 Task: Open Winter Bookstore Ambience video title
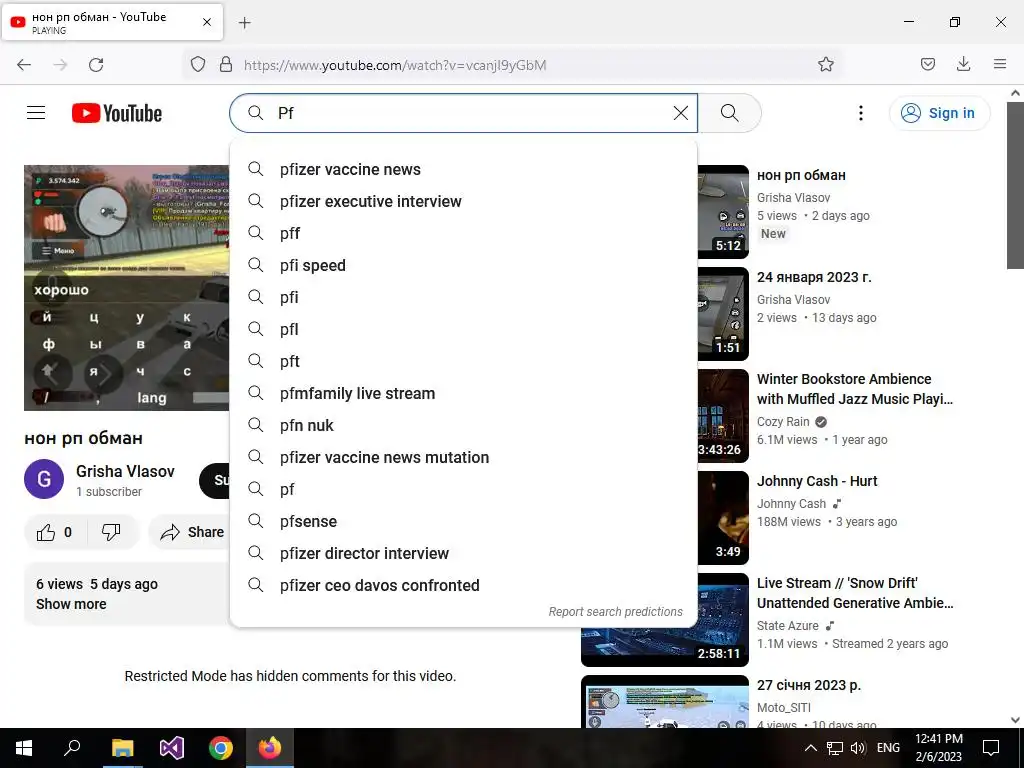point(855,389)
